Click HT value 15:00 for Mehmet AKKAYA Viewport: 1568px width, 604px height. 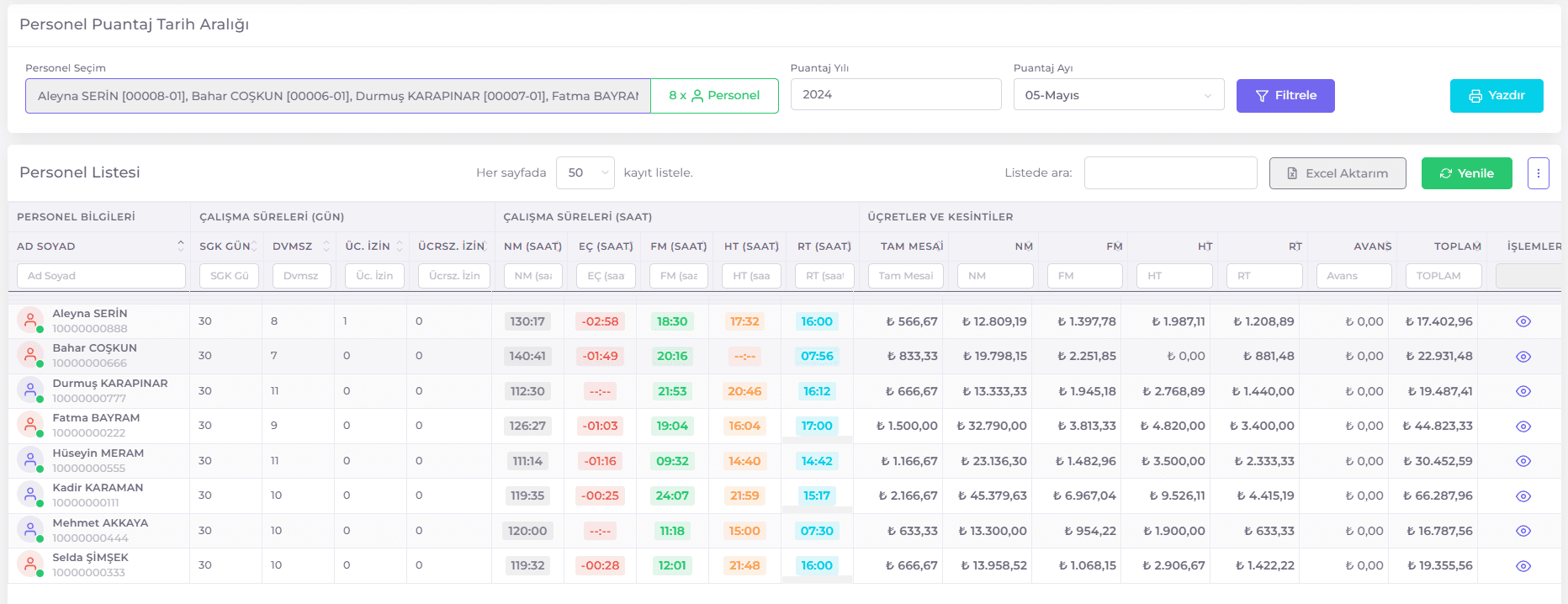tap(744, 531)
